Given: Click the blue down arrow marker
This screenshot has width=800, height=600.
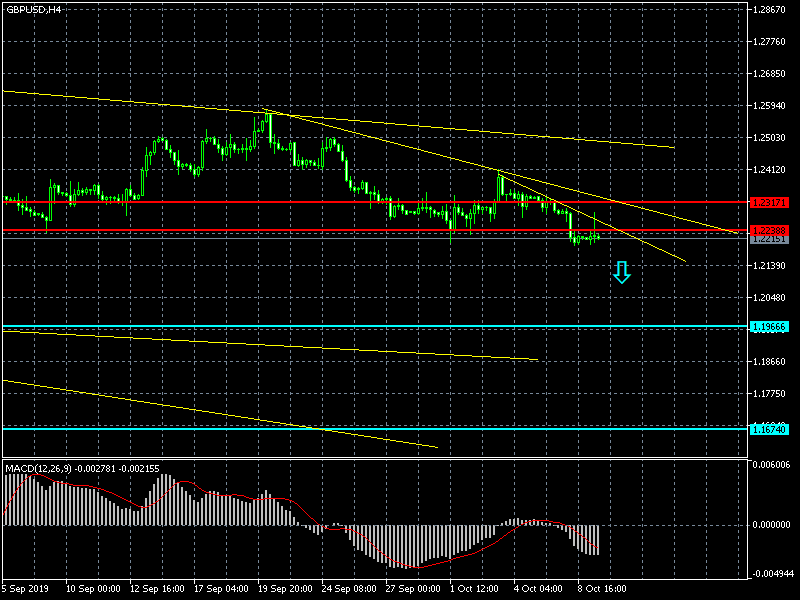Looking at the screenshot, I should (621, 272).
